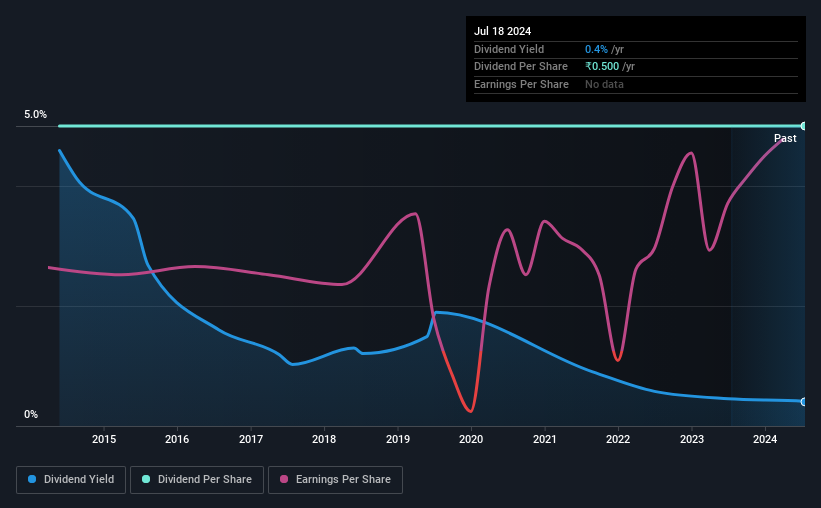Select the 2024 x-axis label
Image resolution: width=821 pixels, height=508 pixels.
click(x=765, y=439)
